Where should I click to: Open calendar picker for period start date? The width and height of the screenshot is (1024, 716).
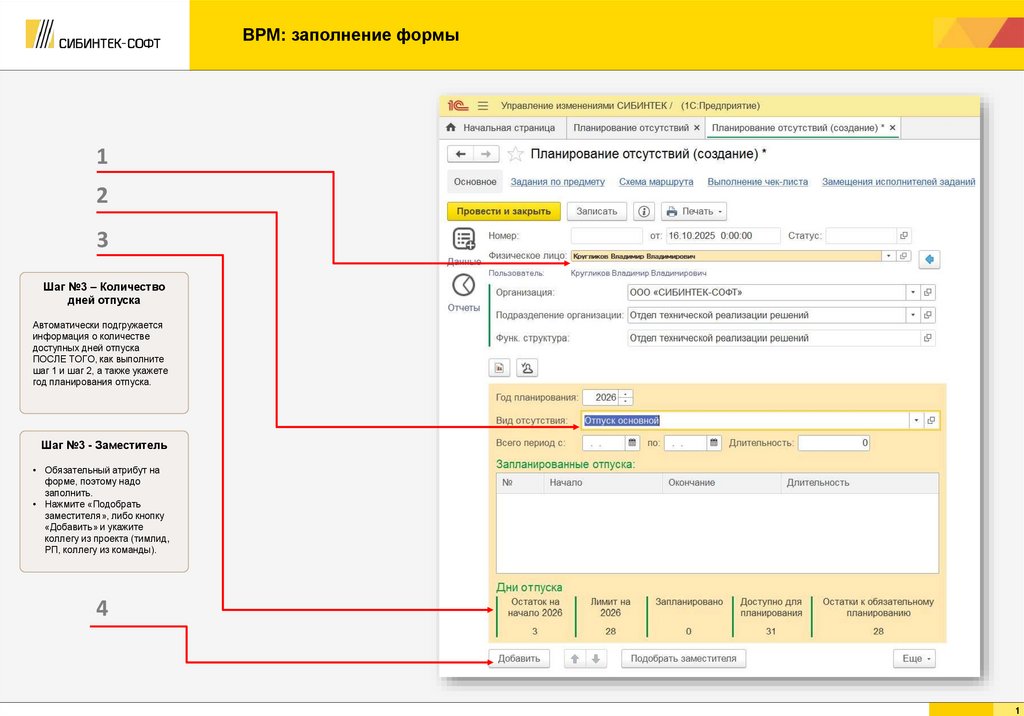pos(632,442)
